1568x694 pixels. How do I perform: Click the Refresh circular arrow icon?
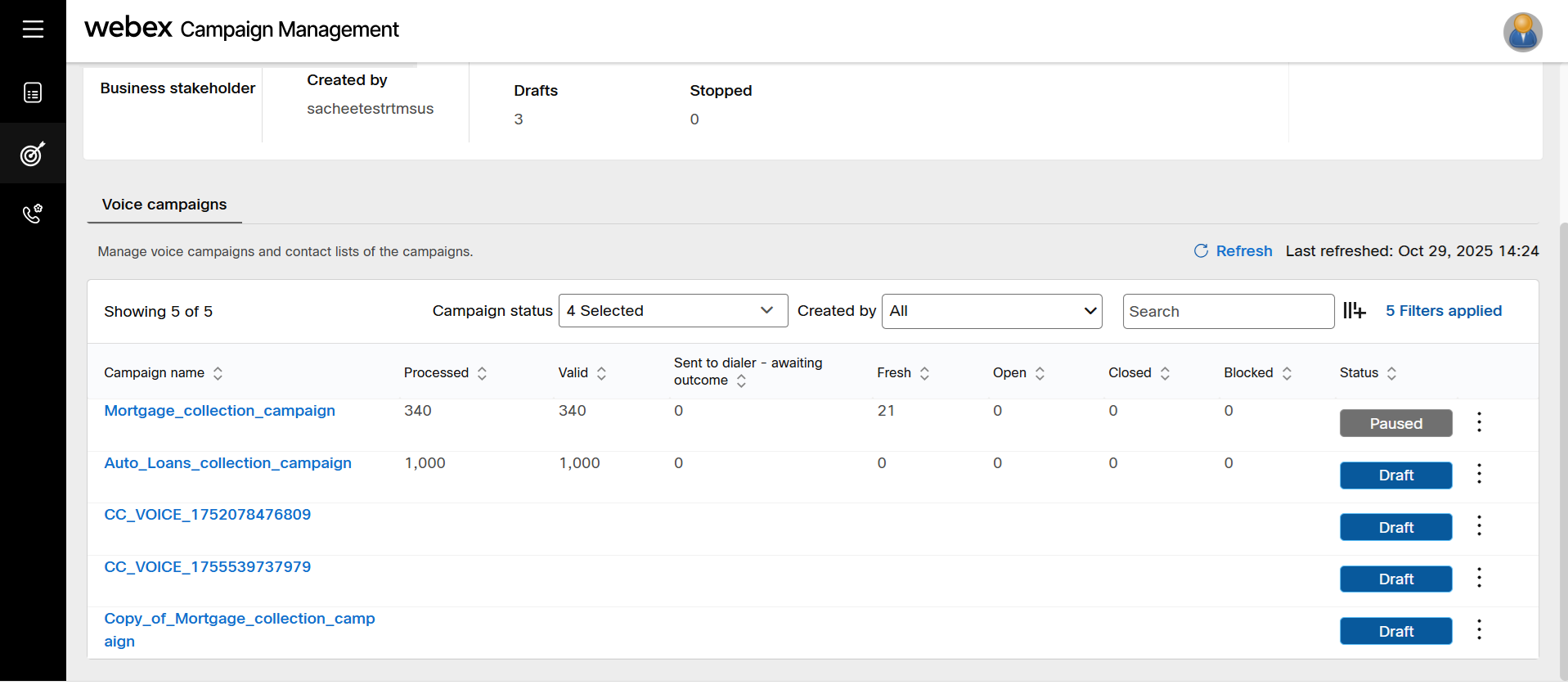click(1201, 250)
